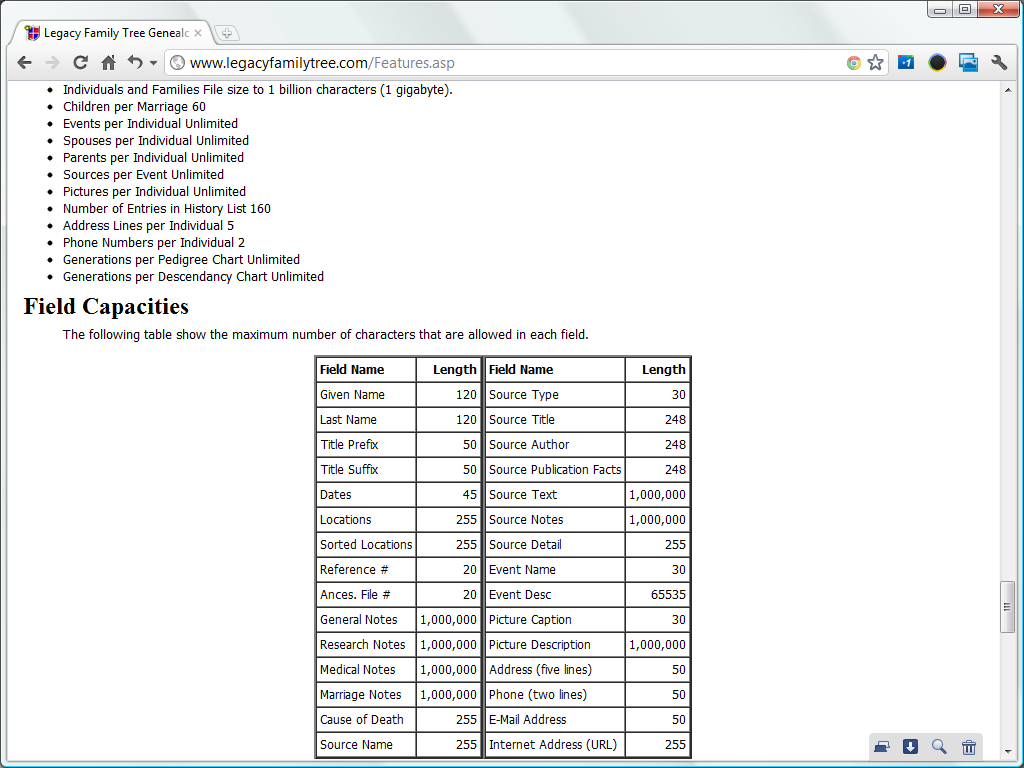Click 'Address Lines per Individual 5' item
Viewport: 1024px width, 768px height.
(x=148, y=225)
